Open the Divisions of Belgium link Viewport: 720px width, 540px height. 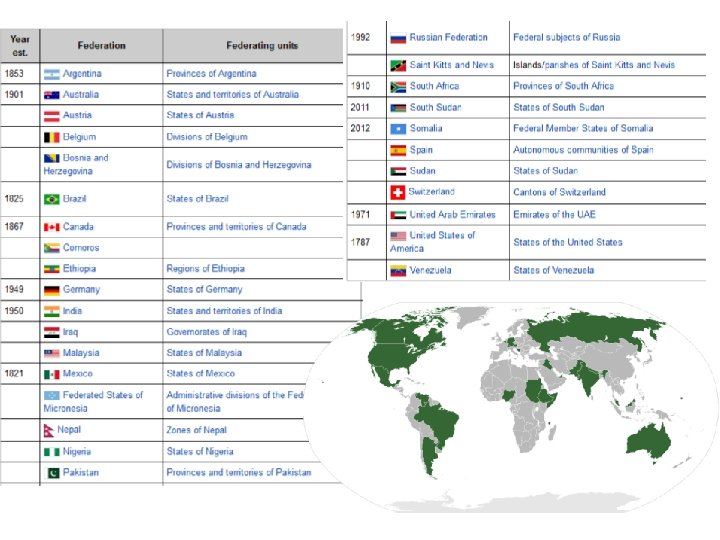tap(207, 137)
